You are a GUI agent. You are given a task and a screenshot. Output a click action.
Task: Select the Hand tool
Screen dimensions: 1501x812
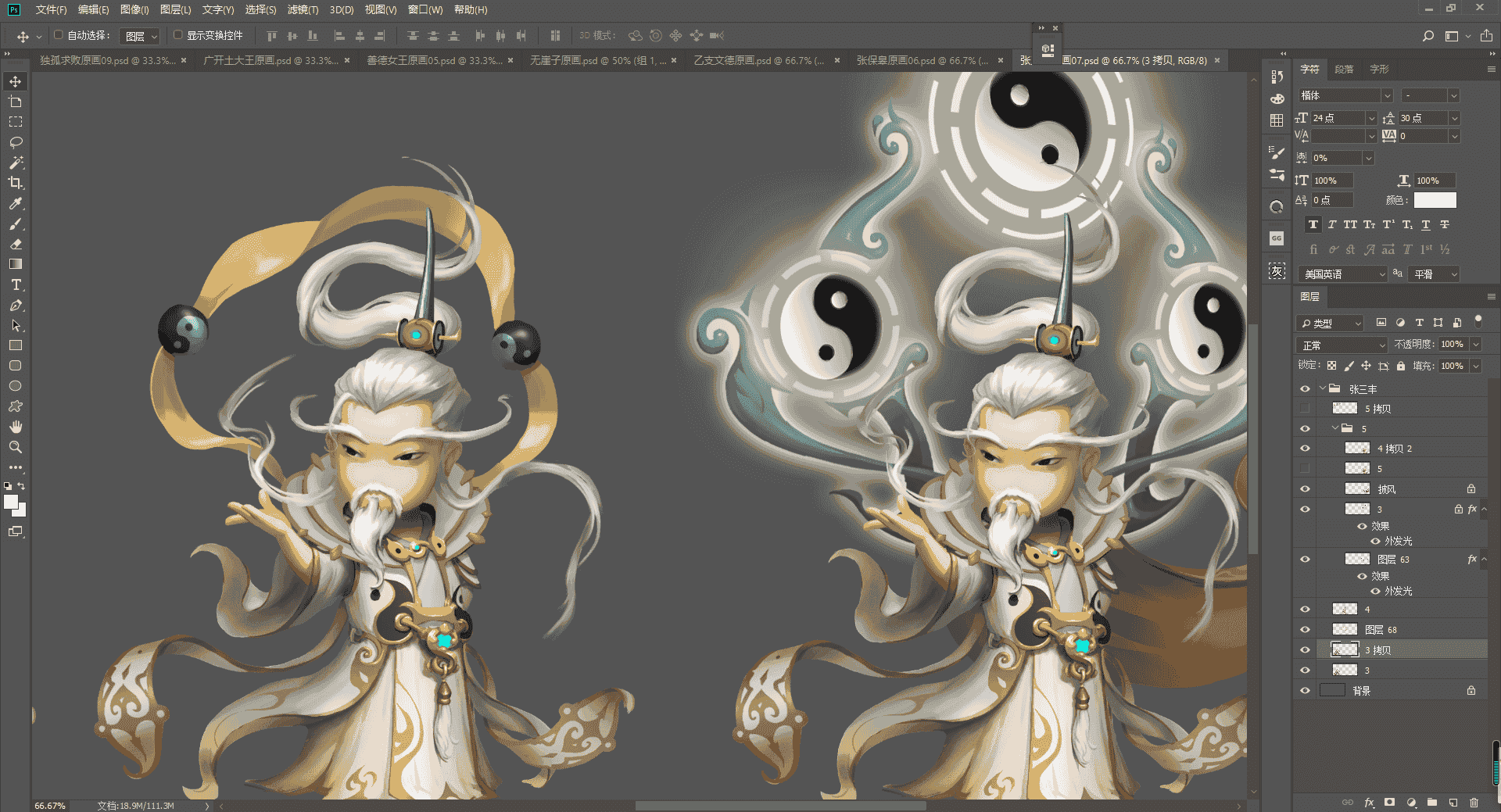tap(16, 427)
